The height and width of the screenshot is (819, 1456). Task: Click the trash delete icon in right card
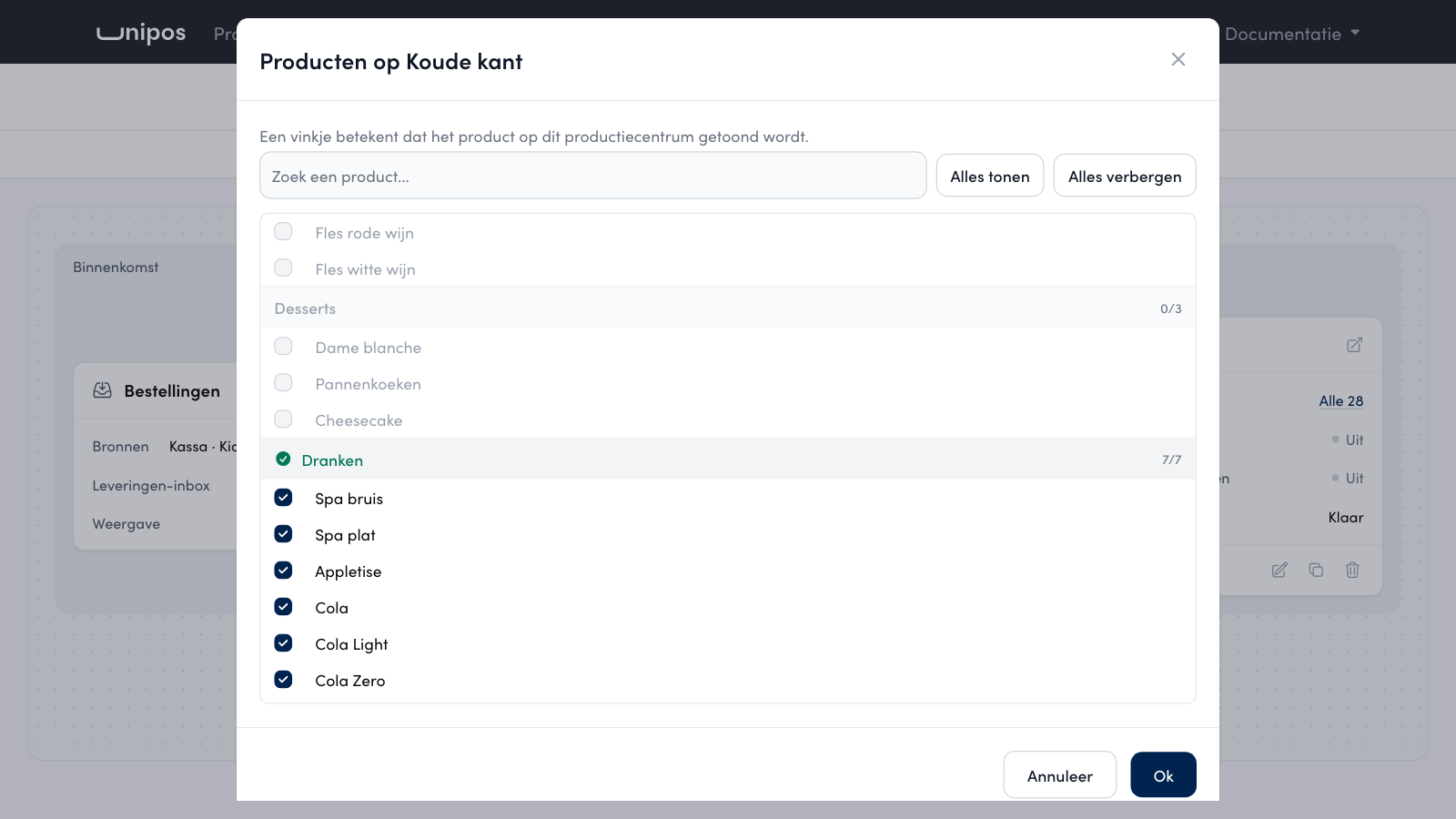click(x=1352, y=570)
